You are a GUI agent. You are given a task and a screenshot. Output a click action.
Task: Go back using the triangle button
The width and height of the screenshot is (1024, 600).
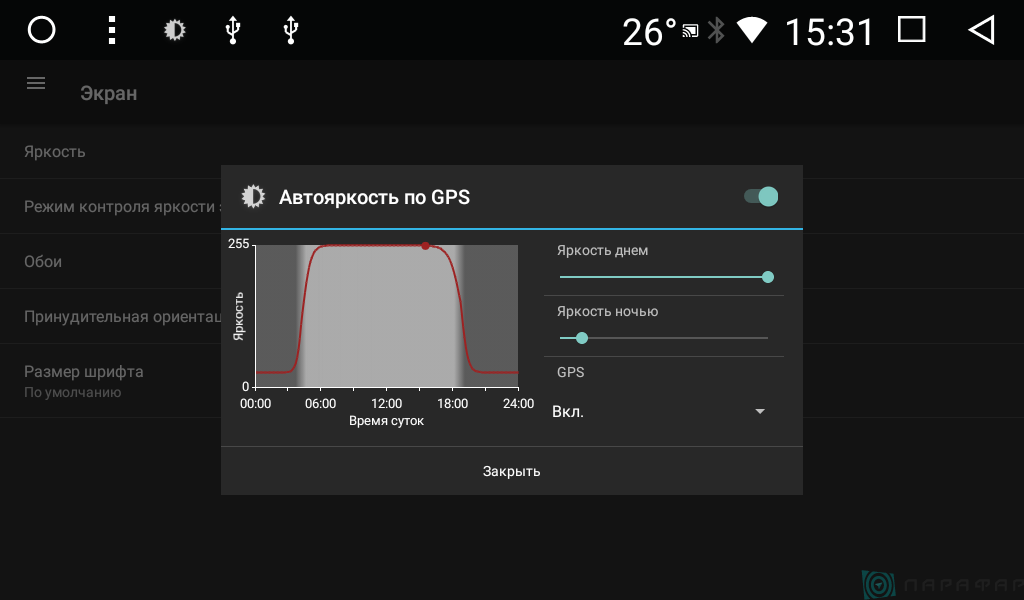[x=981, y=30]
